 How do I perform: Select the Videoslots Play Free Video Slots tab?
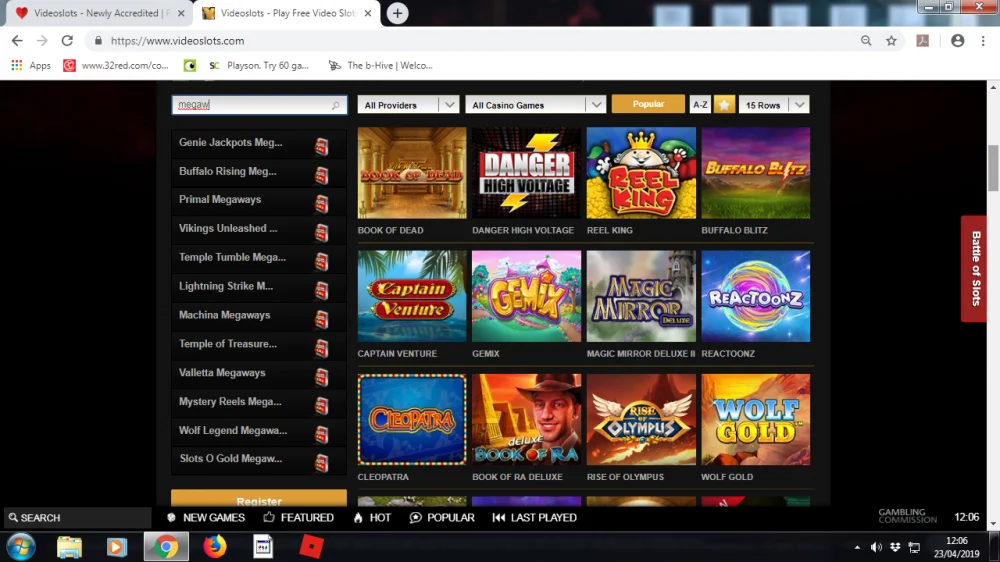pos(287,13)
